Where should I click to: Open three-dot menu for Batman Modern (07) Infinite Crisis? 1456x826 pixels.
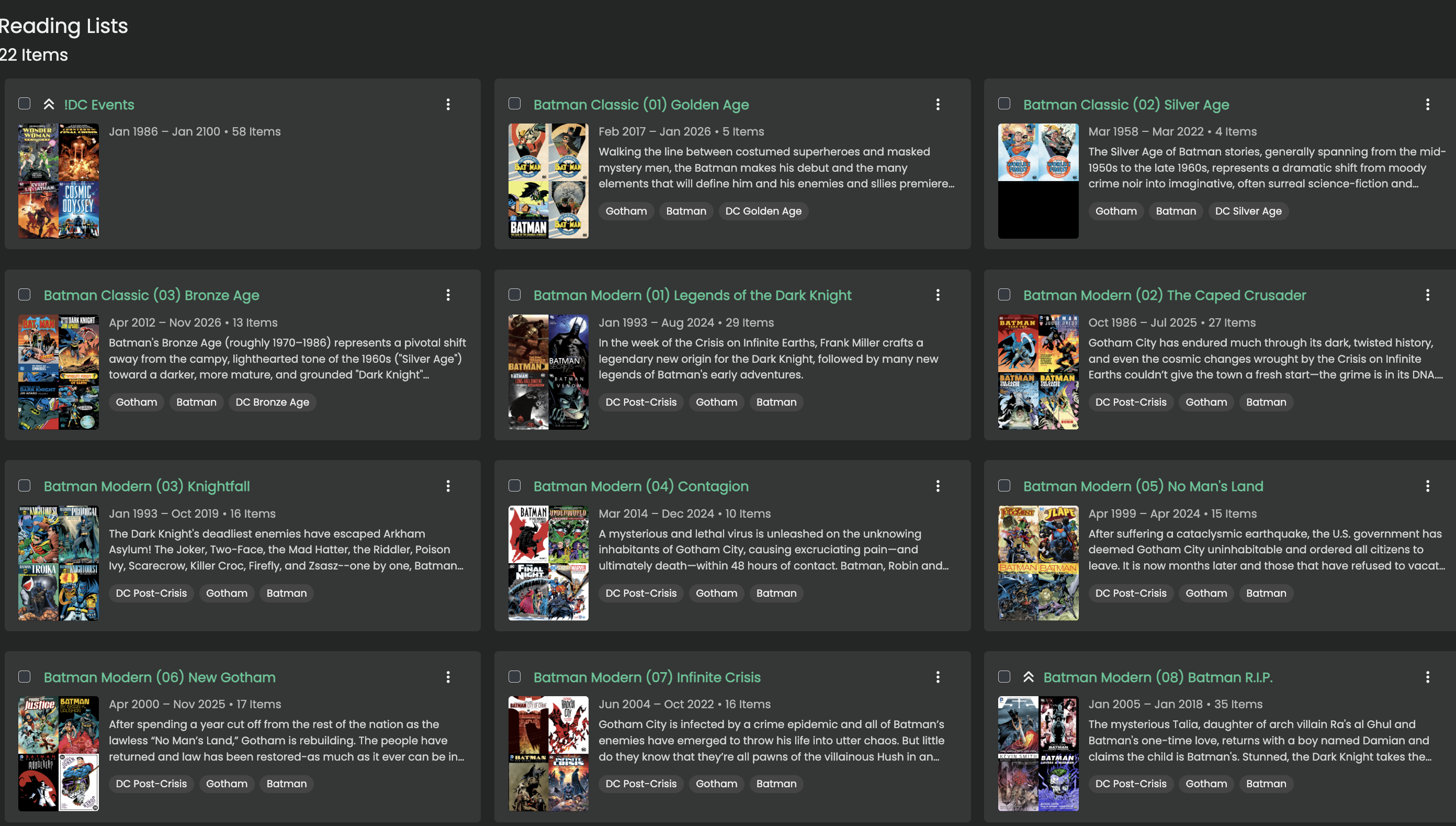[x=938, y=677]
